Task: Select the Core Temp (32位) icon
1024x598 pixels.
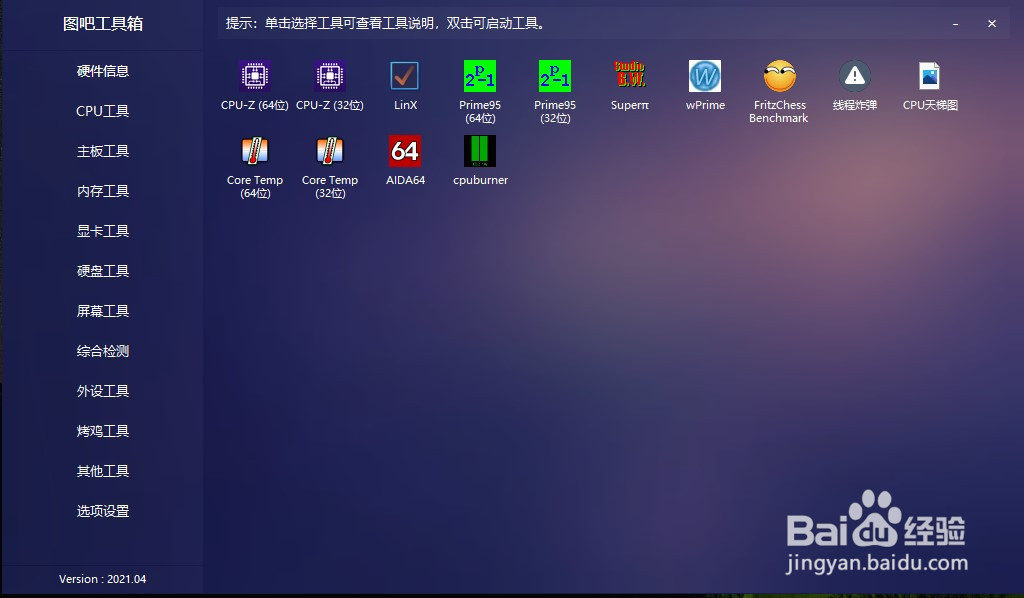Action: (330, 151)
